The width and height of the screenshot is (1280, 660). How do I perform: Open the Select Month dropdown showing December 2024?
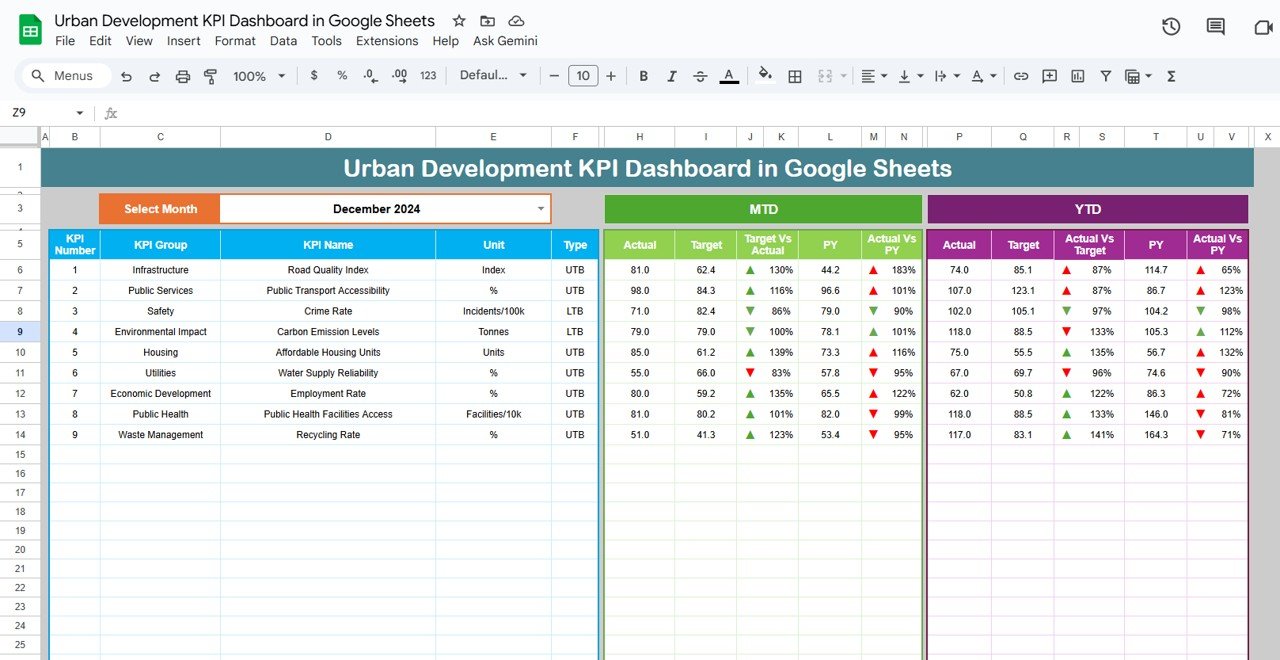pos(540,209)
